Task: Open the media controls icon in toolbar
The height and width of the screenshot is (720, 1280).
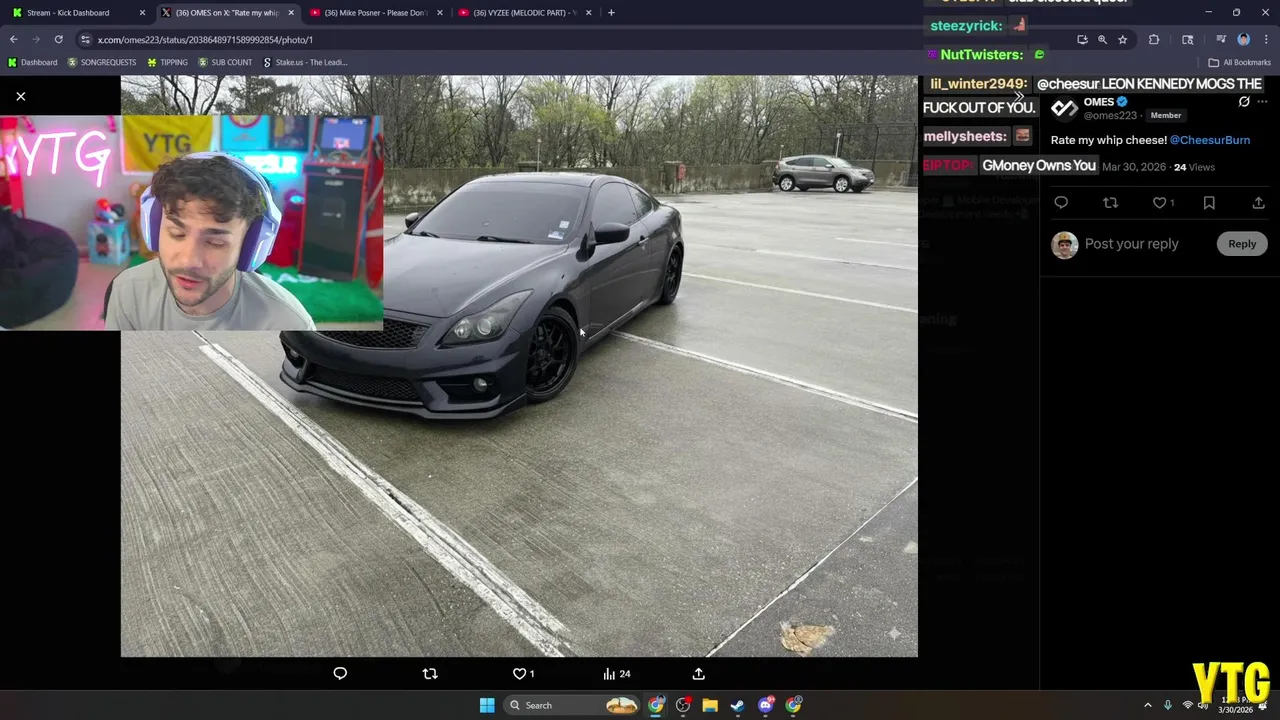Action: coord(1221,39)
